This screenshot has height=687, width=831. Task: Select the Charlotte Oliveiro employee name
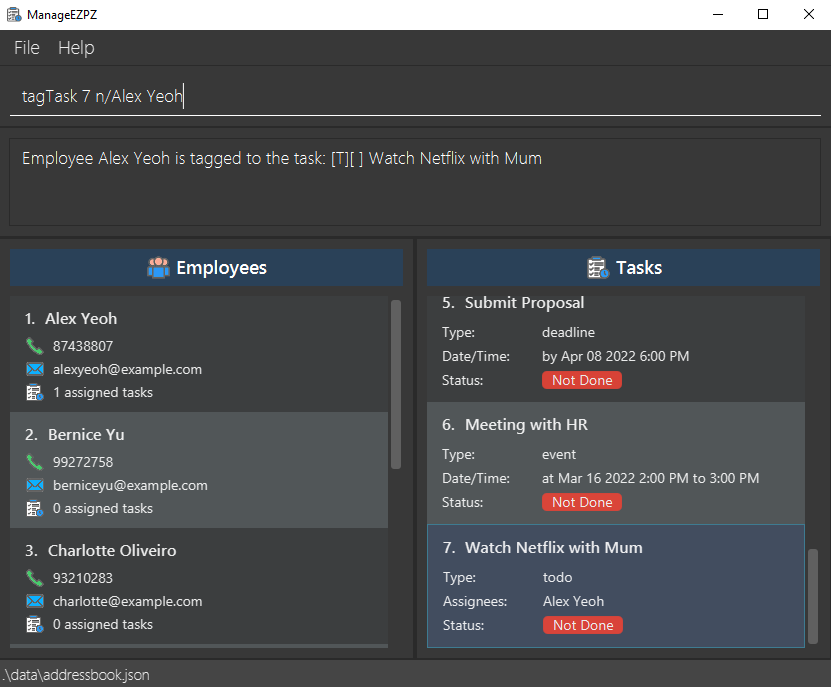click(112, 551)
